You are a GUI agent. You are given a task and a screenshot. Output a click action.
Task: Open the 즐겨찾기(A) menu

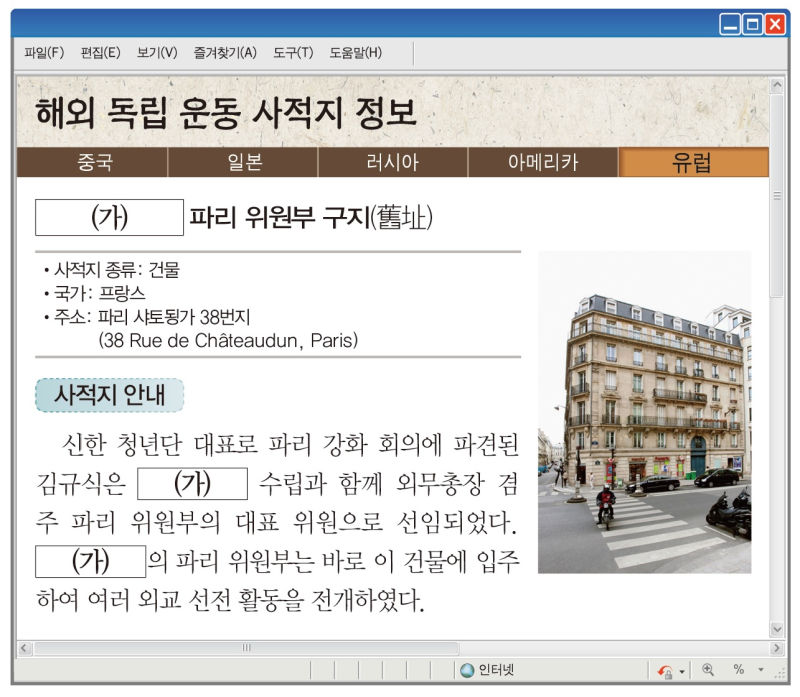point(225,52)
